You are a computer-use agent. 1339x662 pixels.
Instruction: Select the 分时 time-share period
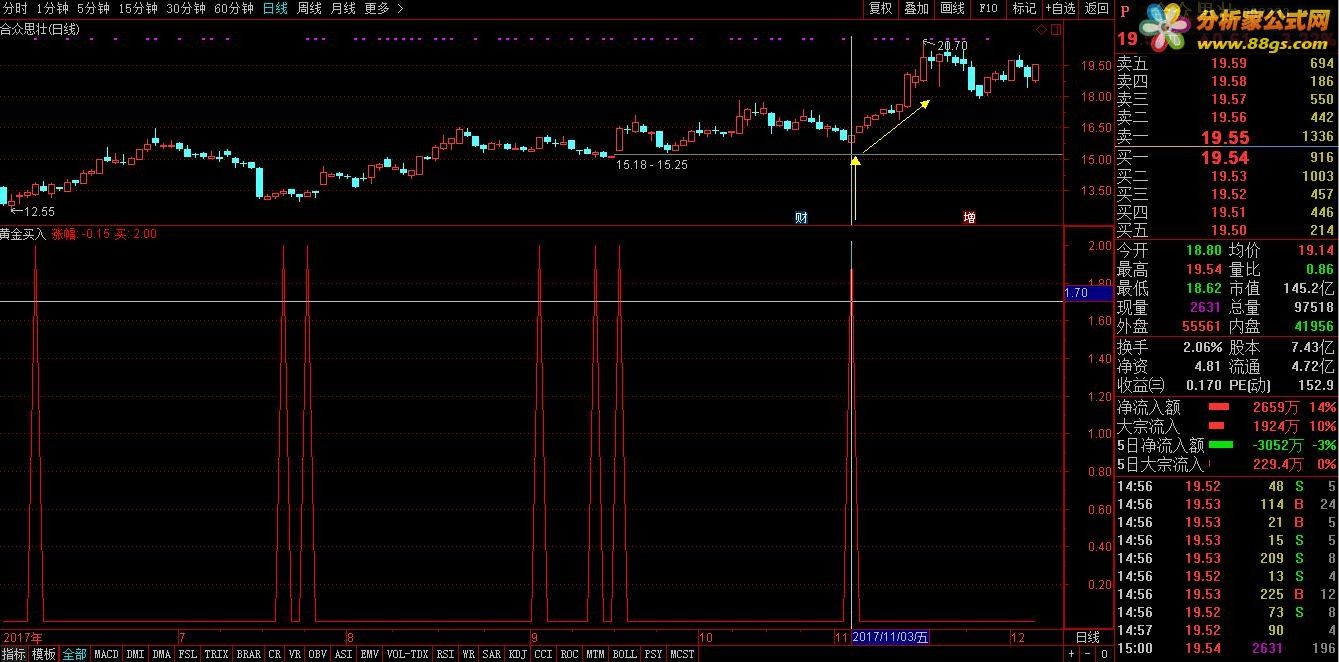(15, 8)
